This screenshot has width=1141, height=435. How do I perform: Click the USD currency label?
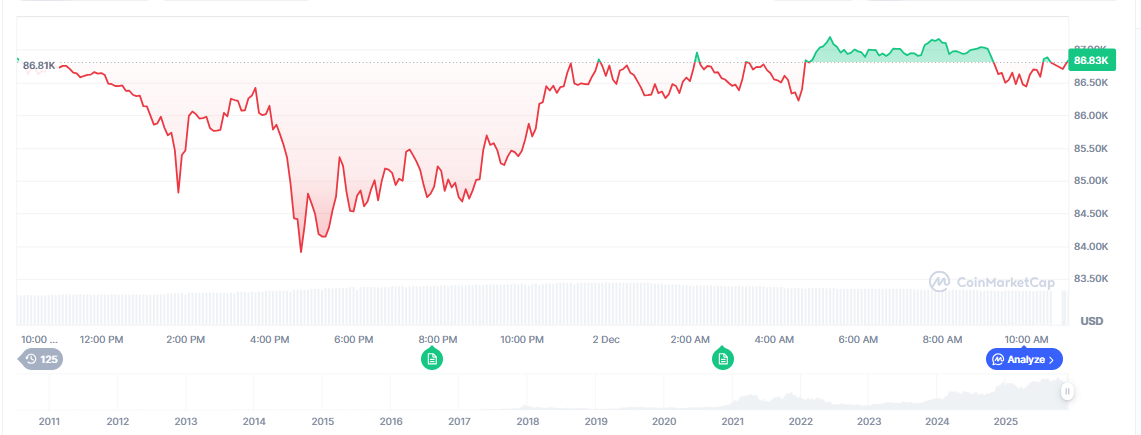point(1091,320)
